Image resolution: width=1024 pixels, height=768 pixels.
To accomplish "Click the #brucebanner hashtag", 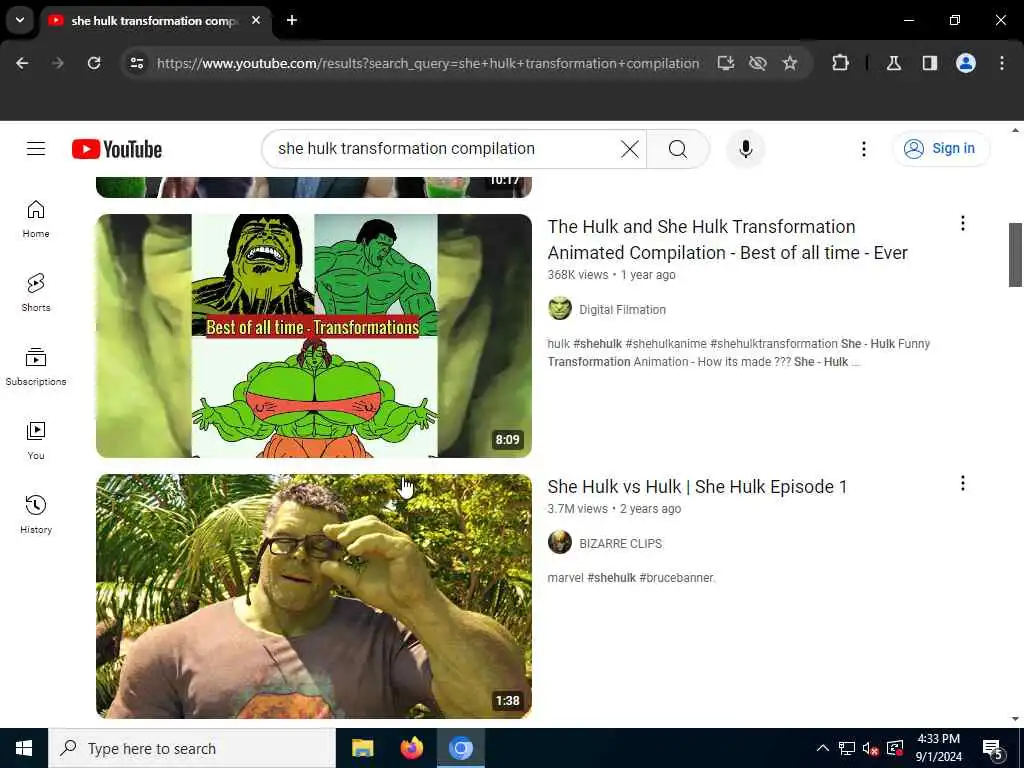I will click(x=677, y=578).
